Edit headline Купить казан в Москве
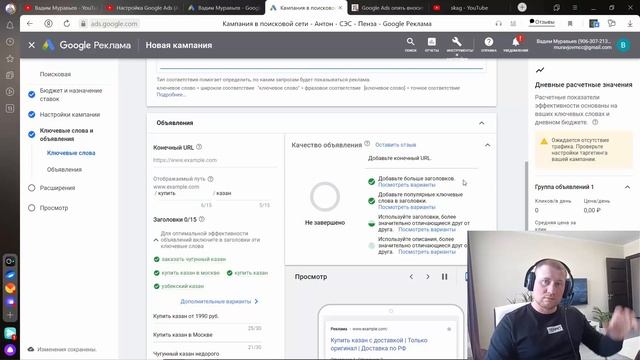The height and width of the screenshot is (360, 640). click(x=207, y=335)
